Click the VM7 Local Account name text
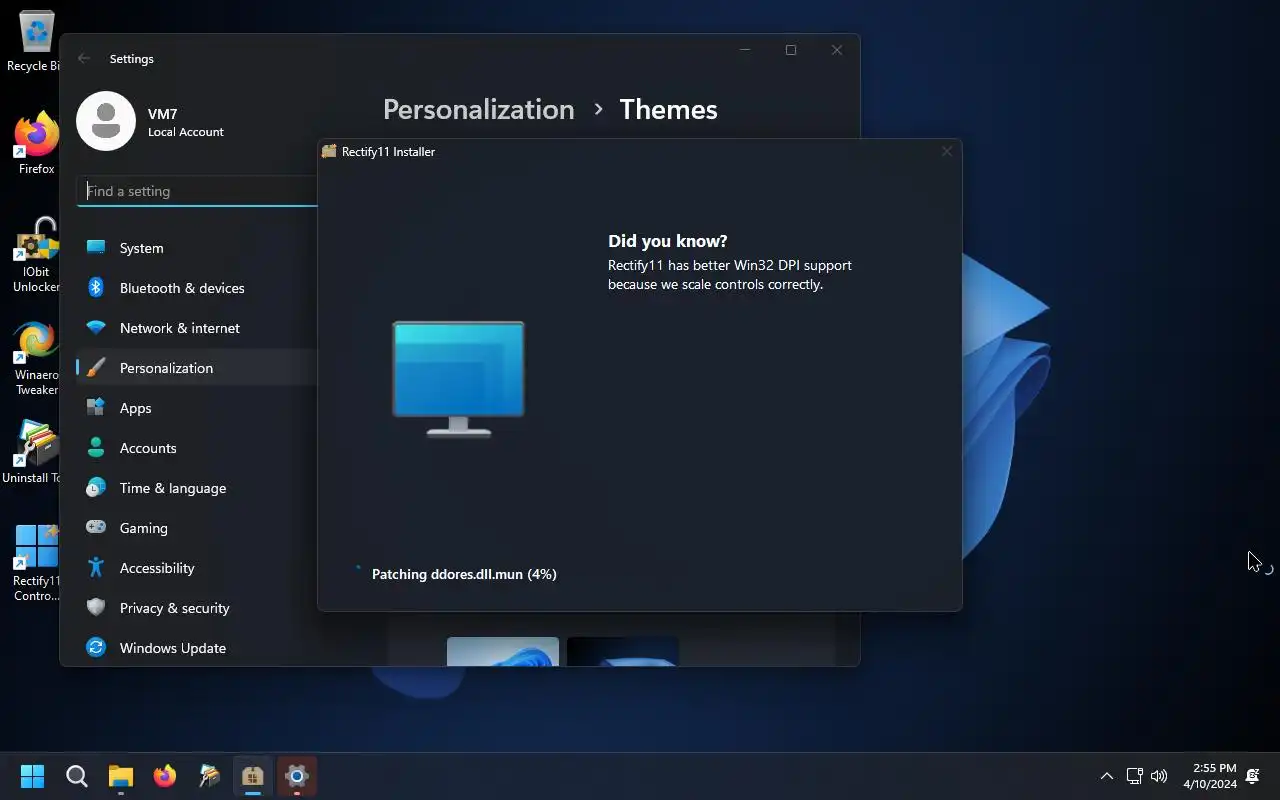 coord(186,122)
